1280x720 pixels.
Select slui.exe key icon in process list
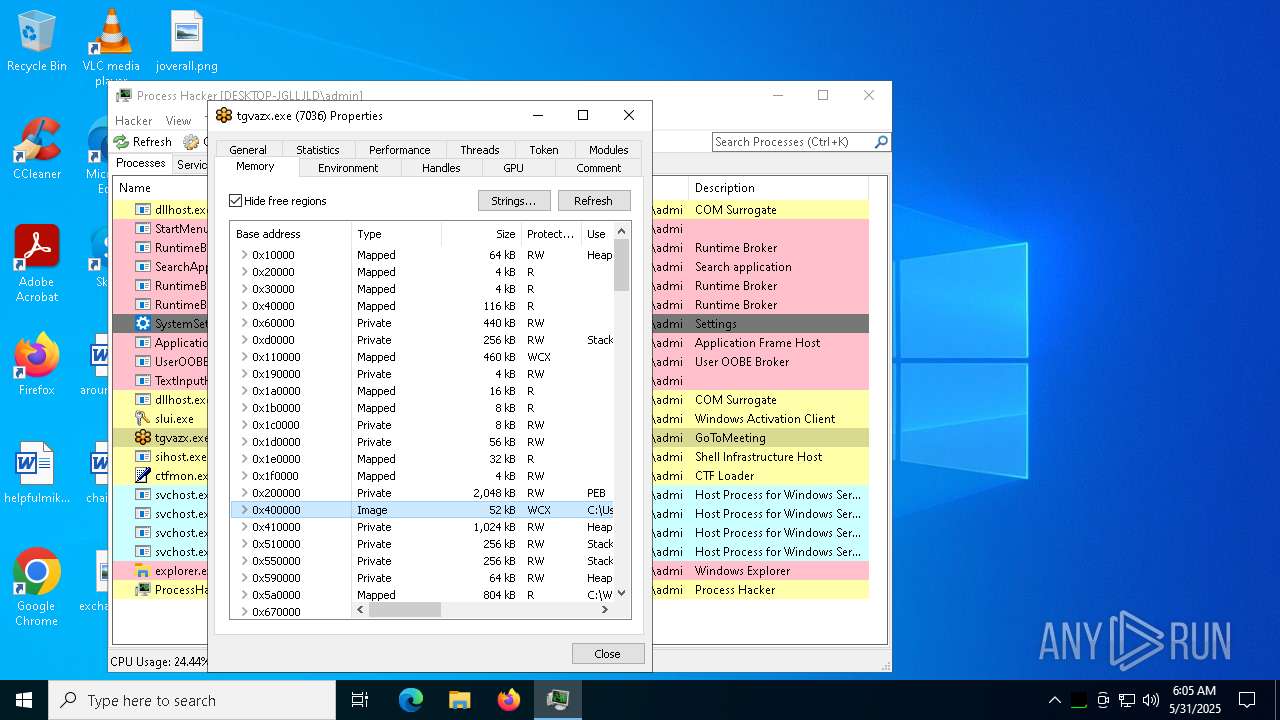[143, 419]
